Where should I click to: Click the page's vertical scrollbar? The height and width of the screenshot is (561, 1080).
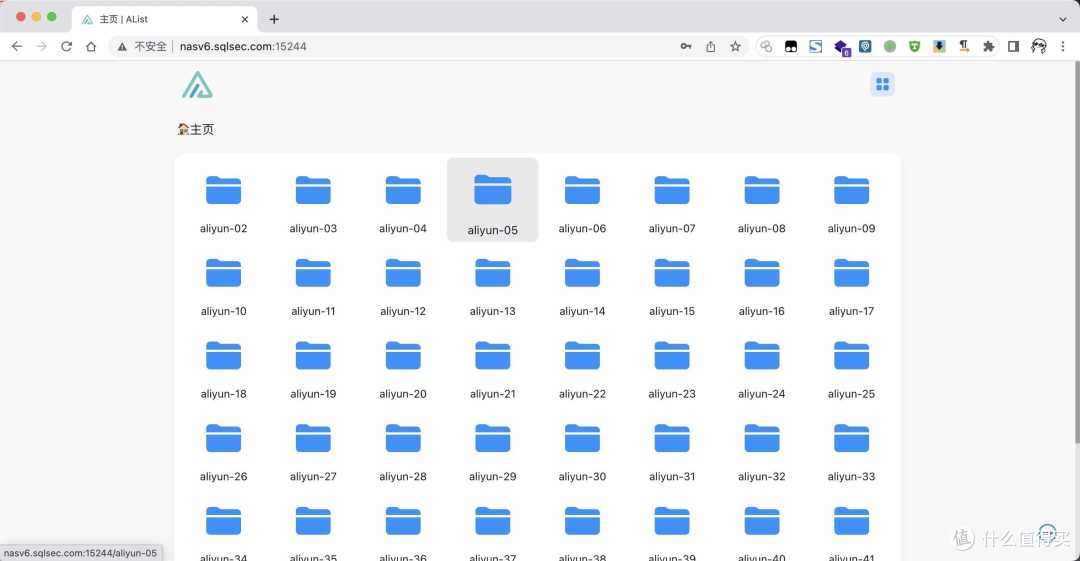pyautogui.click(x=1075, y=250)
